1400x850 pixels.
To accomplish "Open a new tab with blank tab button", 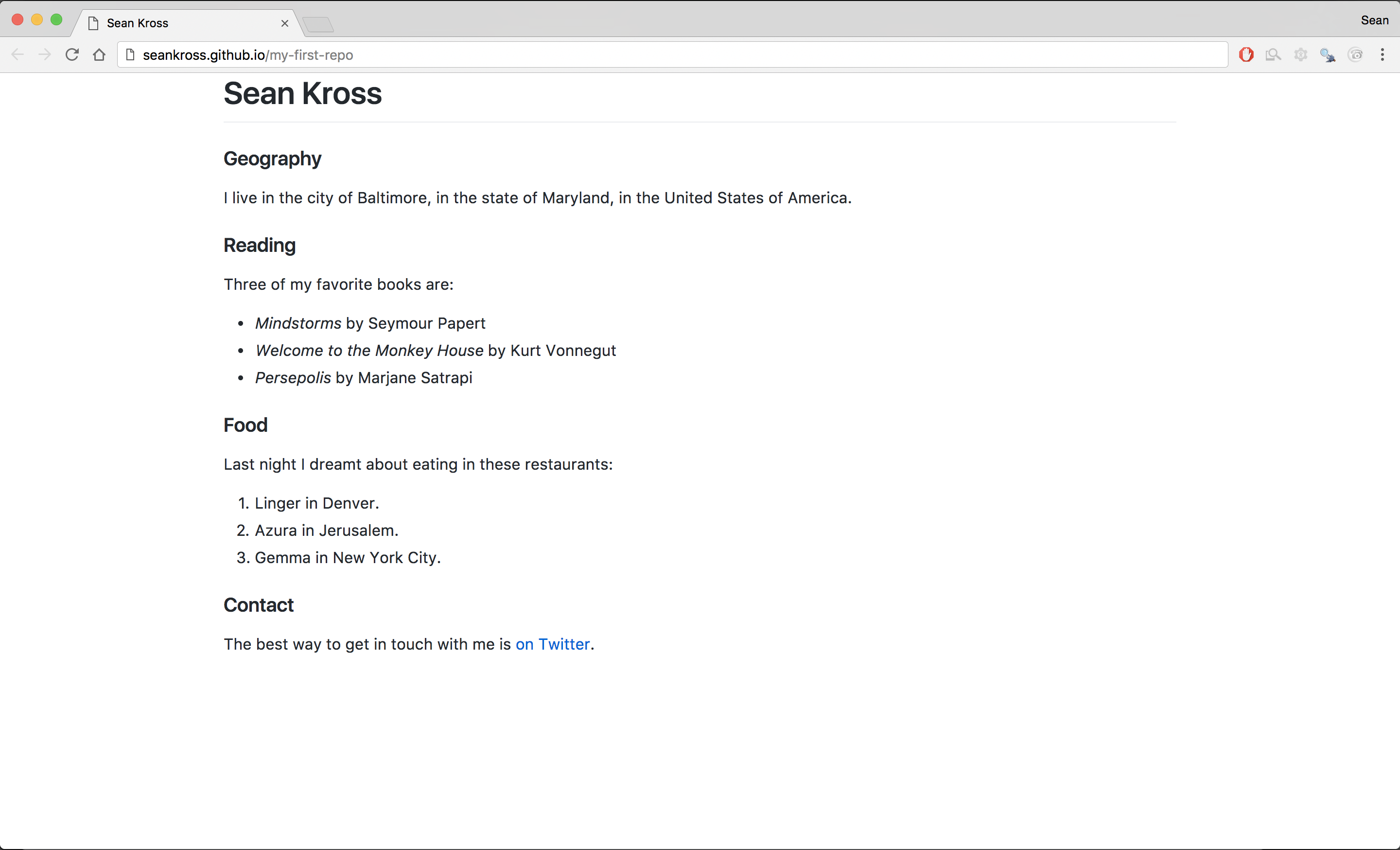I will [x=318, y=24].
